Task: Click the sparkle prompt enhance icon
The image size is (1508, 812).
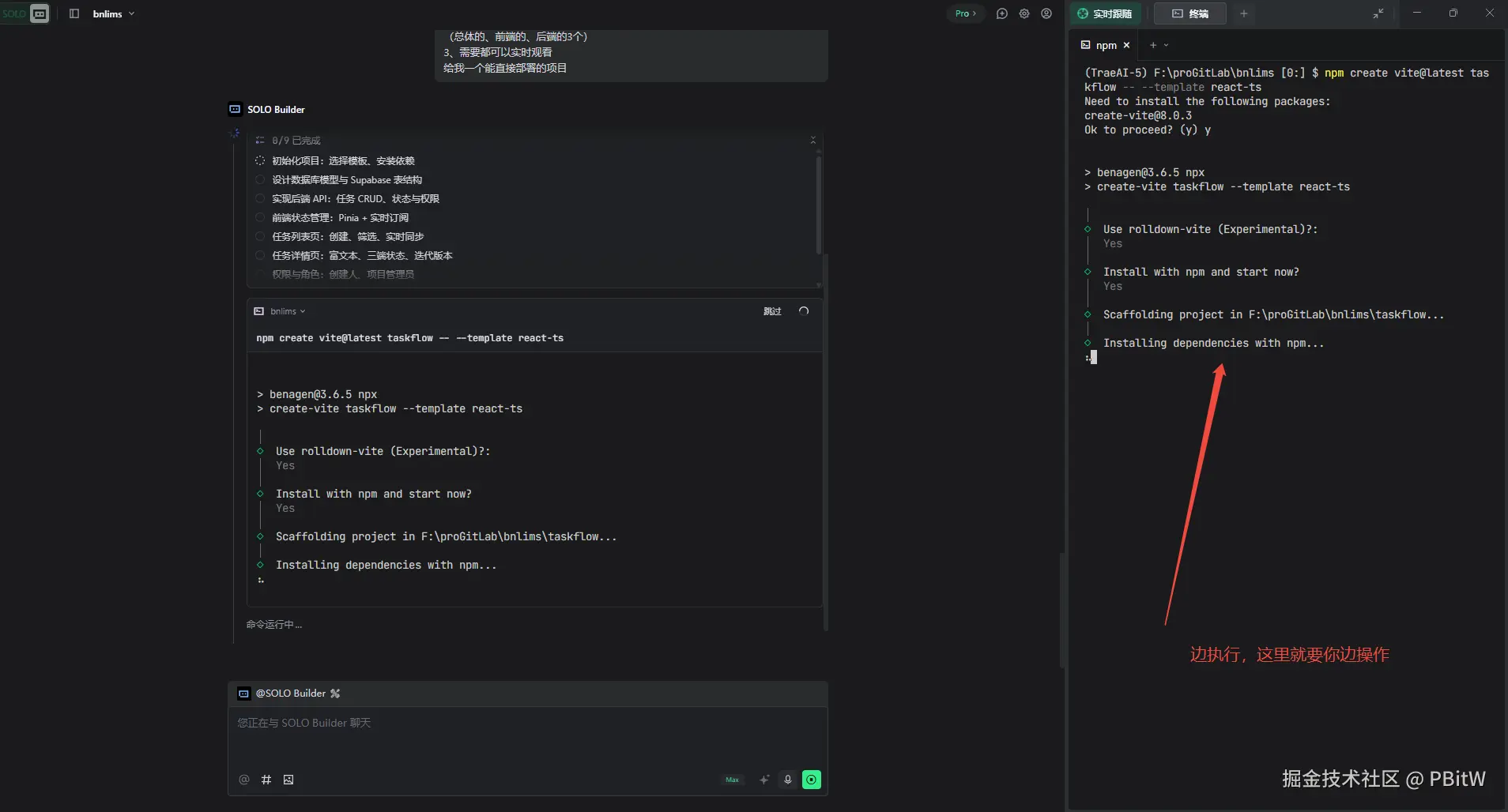Action: click(x=764, y=780)
